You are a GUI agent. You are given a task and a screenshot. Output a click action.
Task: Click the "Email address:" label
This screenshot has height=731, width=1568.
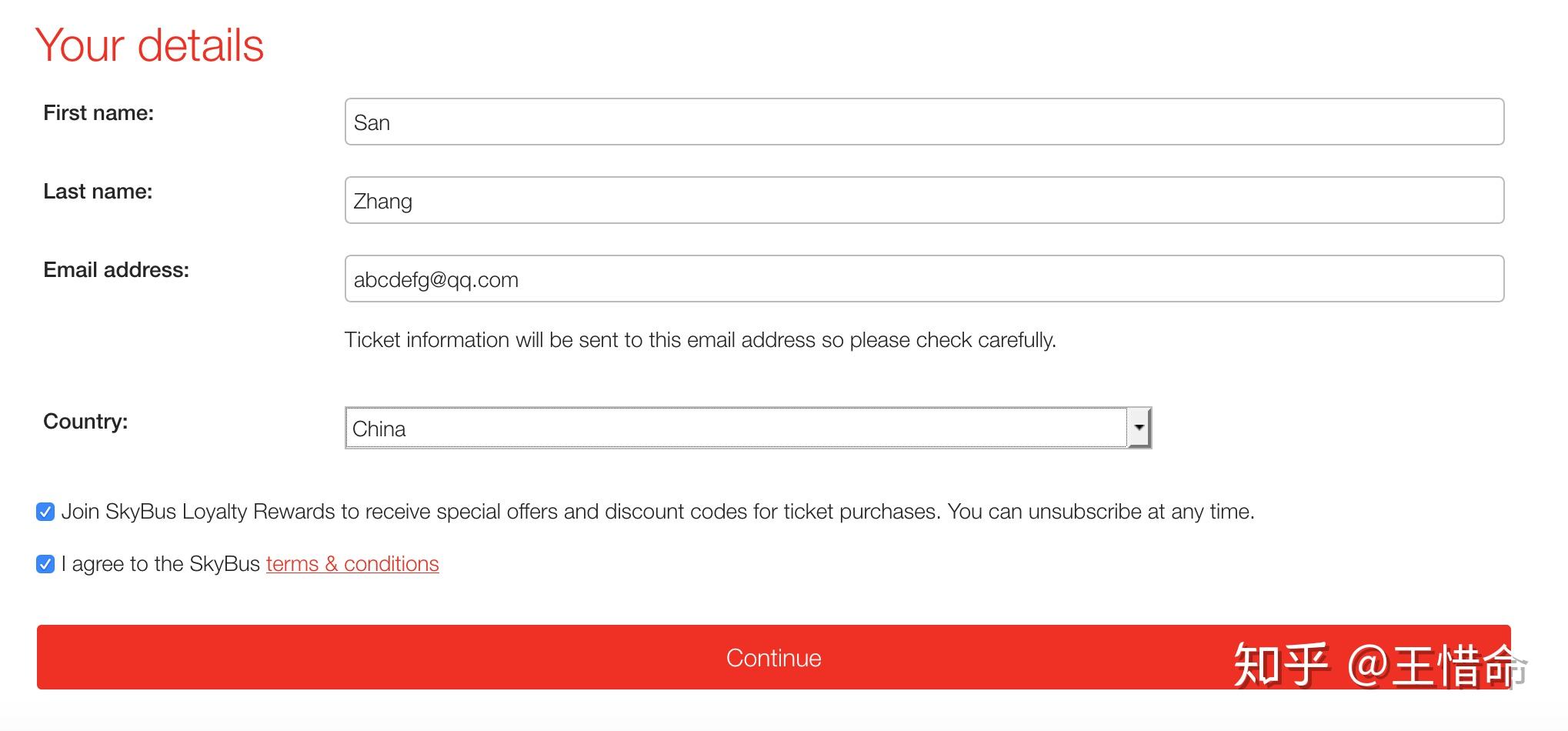click(116, 270)
